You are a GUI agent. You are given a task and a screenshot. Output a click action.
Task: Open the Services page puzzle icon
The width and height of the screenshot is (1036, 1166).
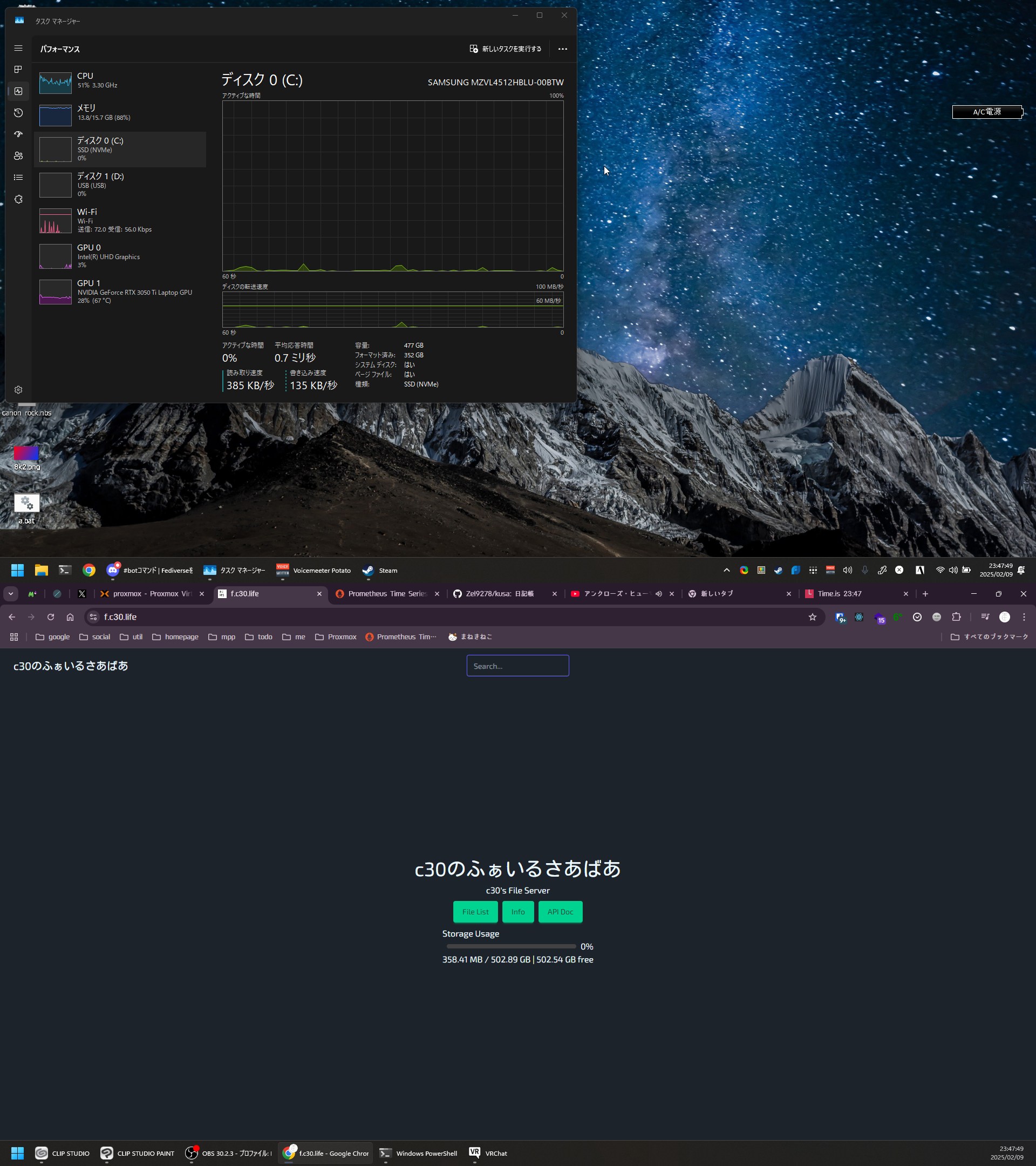click(18, 199)
